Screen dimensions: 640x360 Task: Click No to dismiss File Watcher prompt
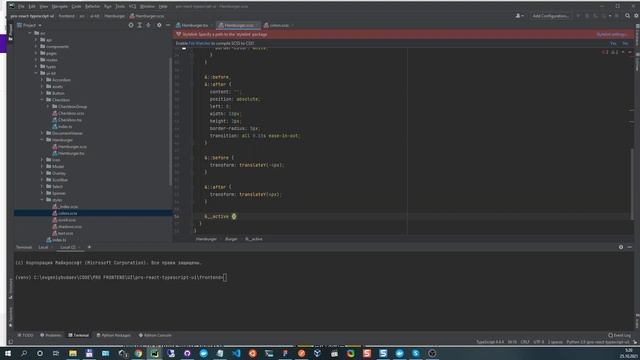pyautogui.click(x=625, y=43)
